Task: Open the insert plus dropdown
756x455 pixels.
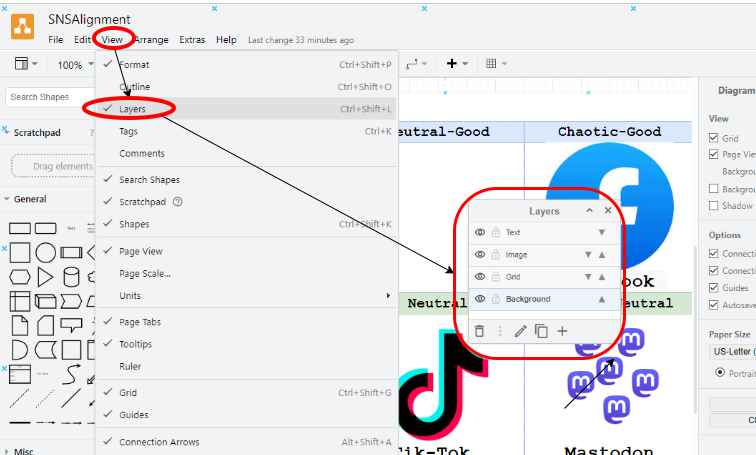Action: 457,64
